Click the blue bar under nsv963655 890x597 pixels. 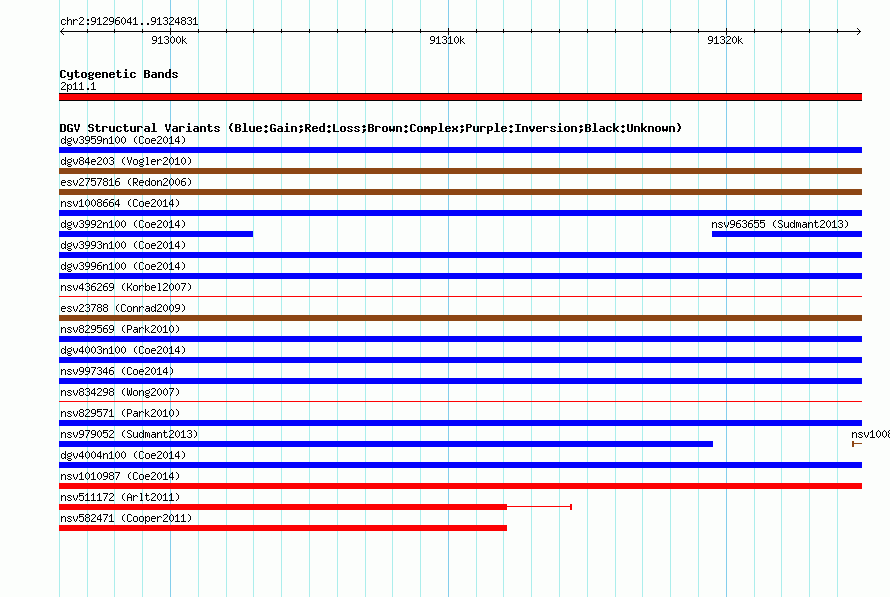pos(787,234)
